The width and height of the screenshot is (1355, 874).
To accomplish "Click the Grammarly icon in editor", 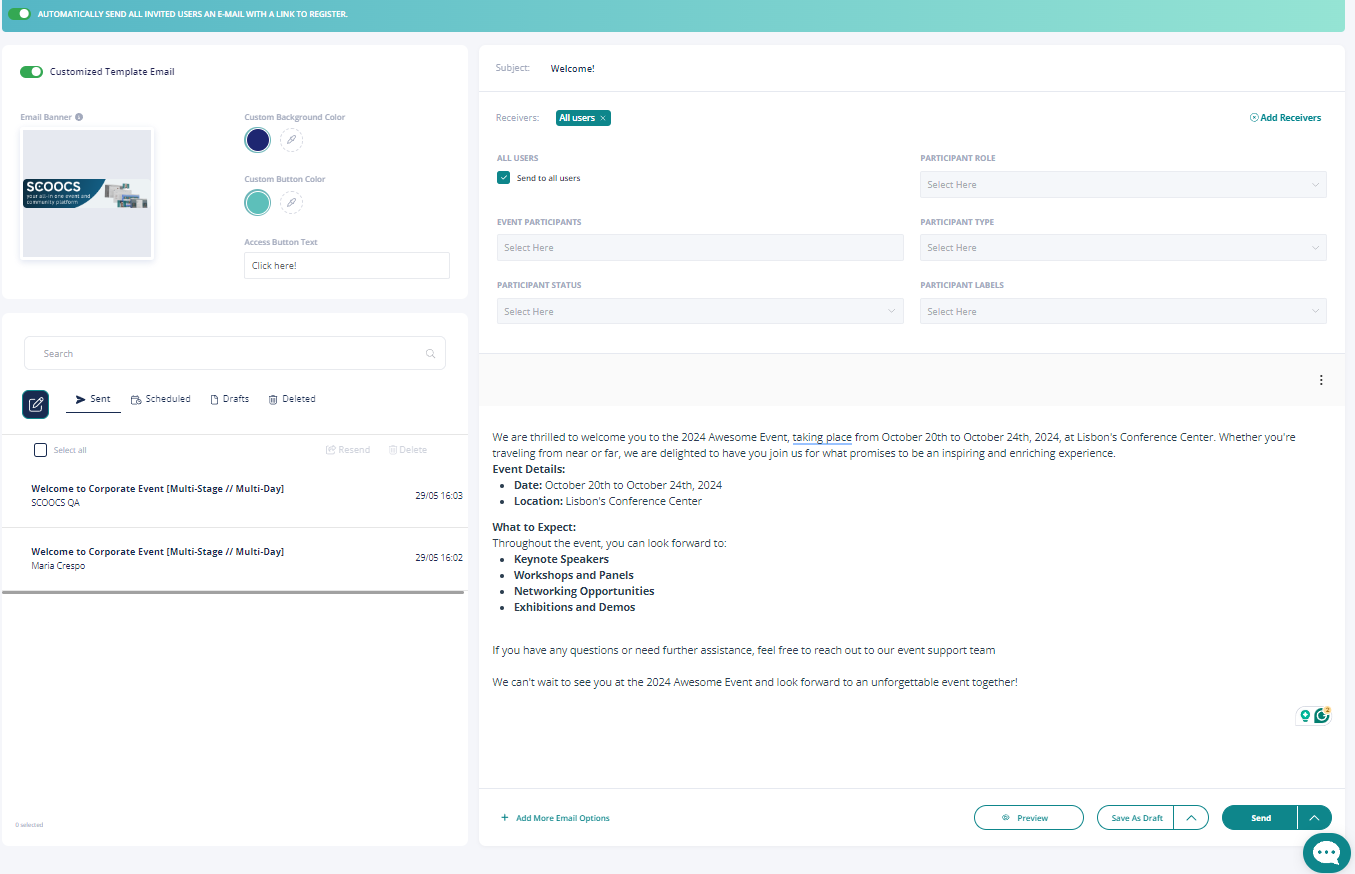I will (x=1322, y=715).
